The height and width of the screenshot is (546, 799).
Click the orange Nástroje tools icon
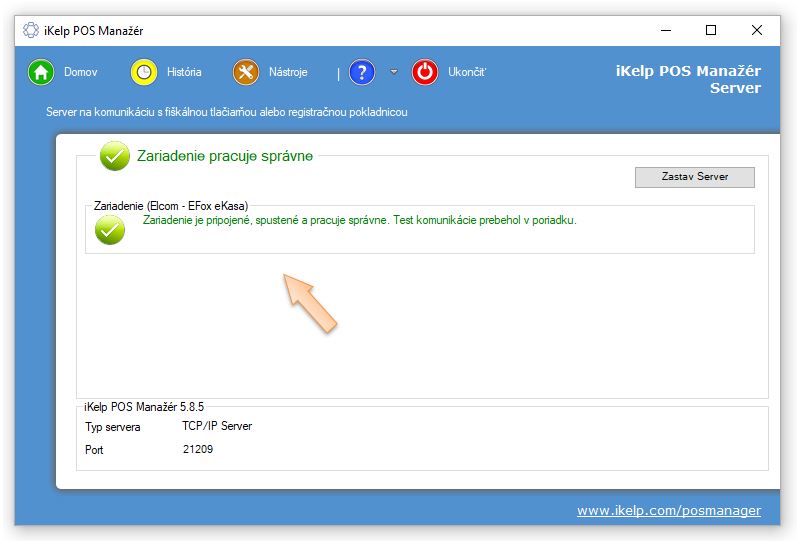click(x=246, y=72)
